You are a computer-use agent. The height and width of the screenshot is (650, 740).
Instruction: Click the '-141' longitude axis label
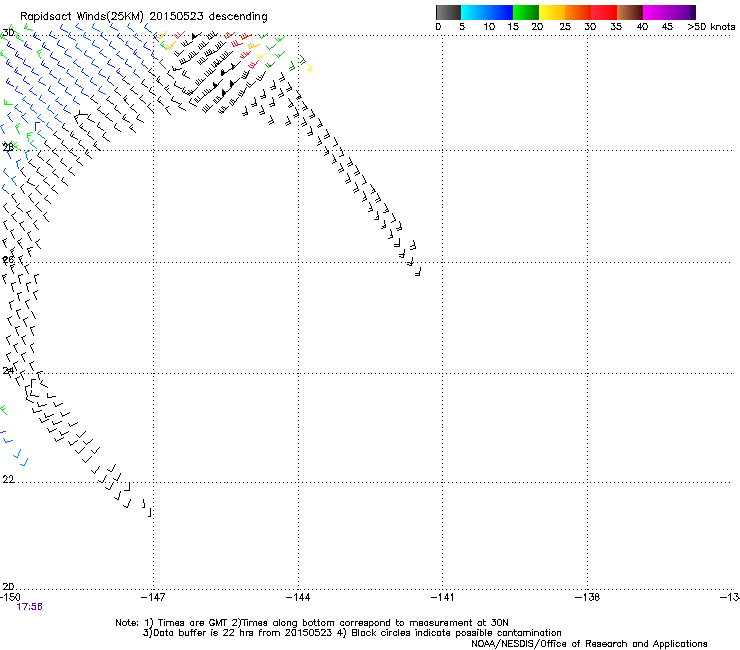(x=443, y=597)
